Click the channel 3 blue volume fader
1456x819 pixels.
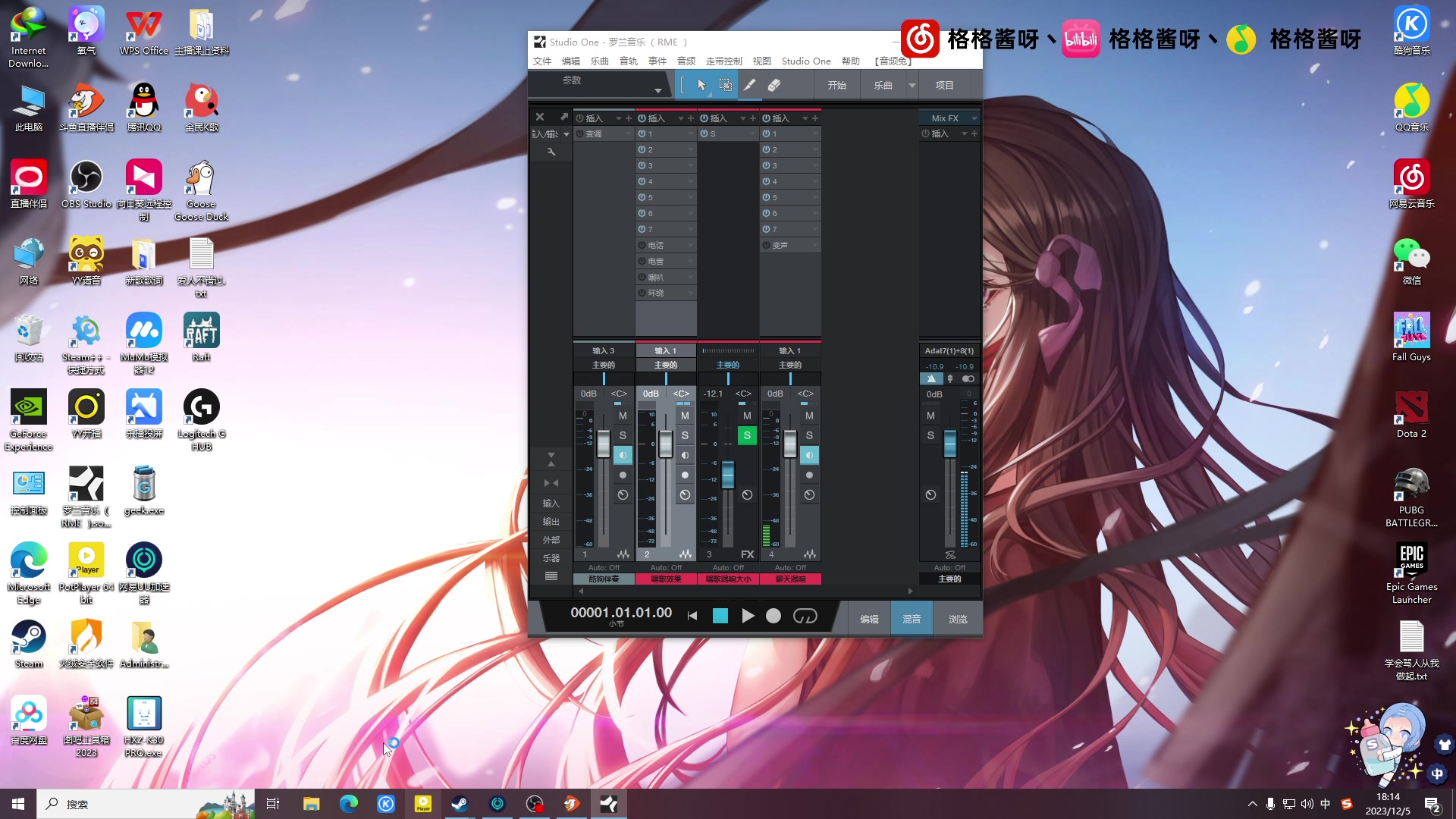pyautogui.click(x=728, y=475)
